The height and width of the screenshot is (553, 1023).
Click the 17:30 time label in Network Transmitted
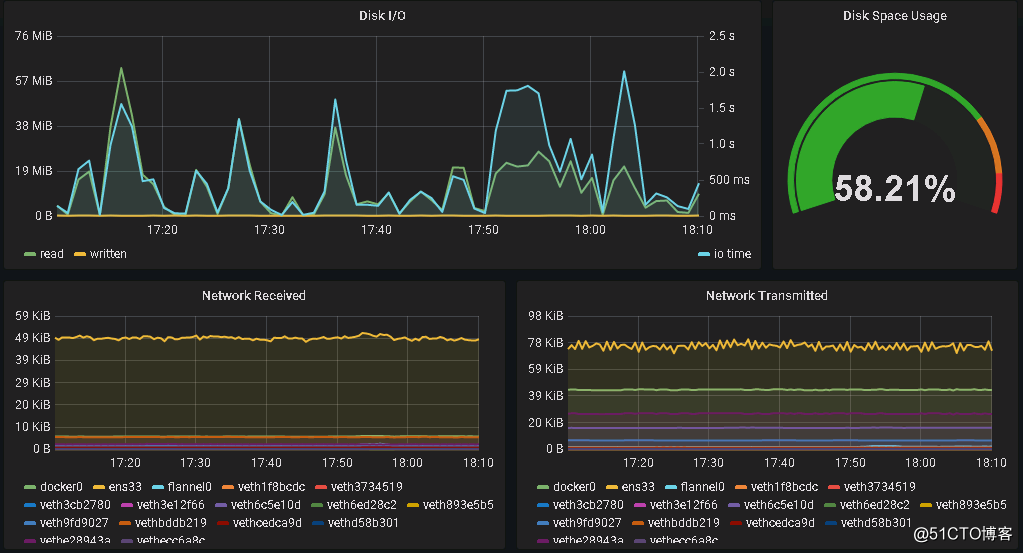(709, 462)
